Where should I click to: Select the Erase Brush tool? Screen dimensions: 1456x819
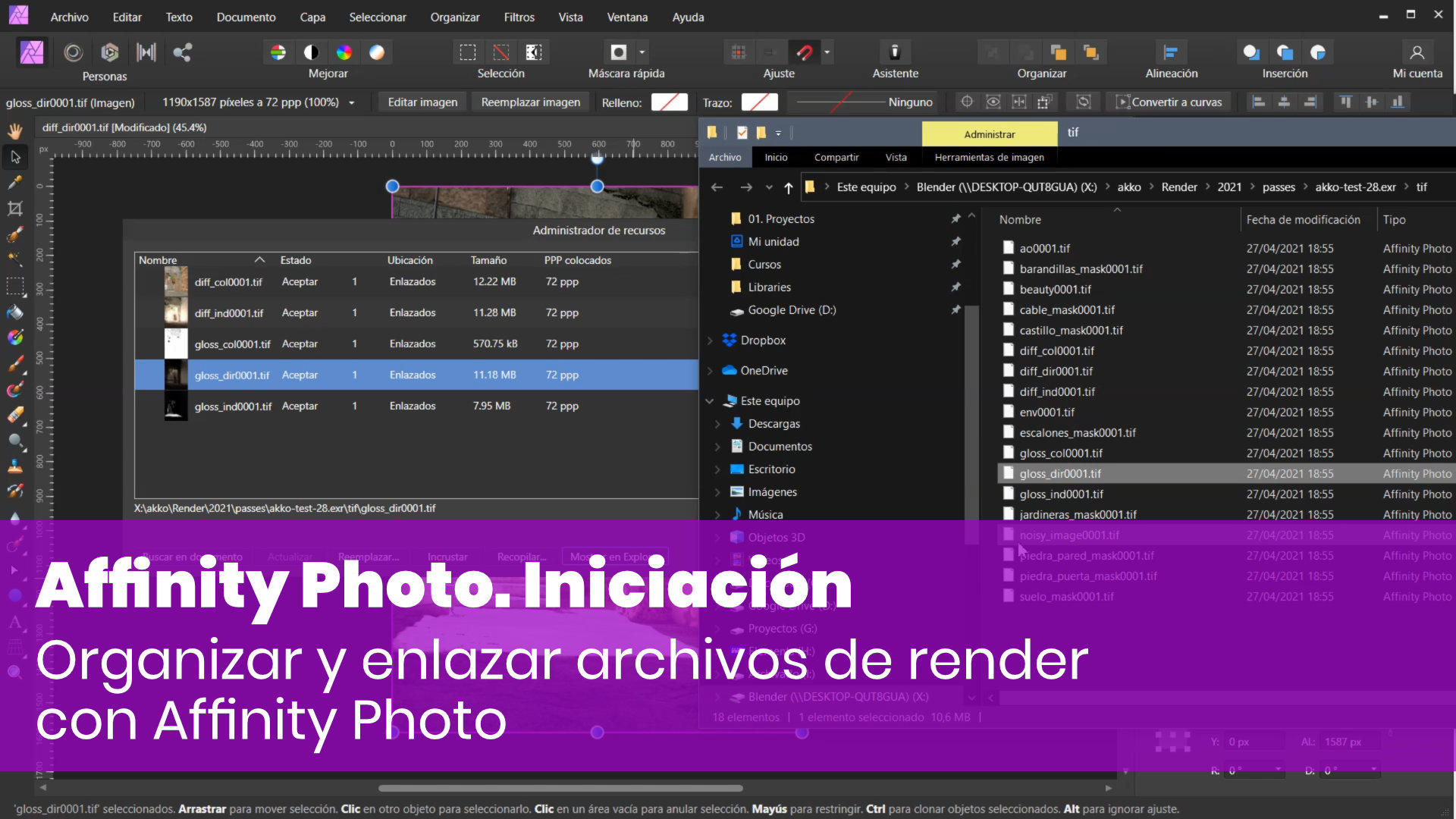[x=15, y=415]
